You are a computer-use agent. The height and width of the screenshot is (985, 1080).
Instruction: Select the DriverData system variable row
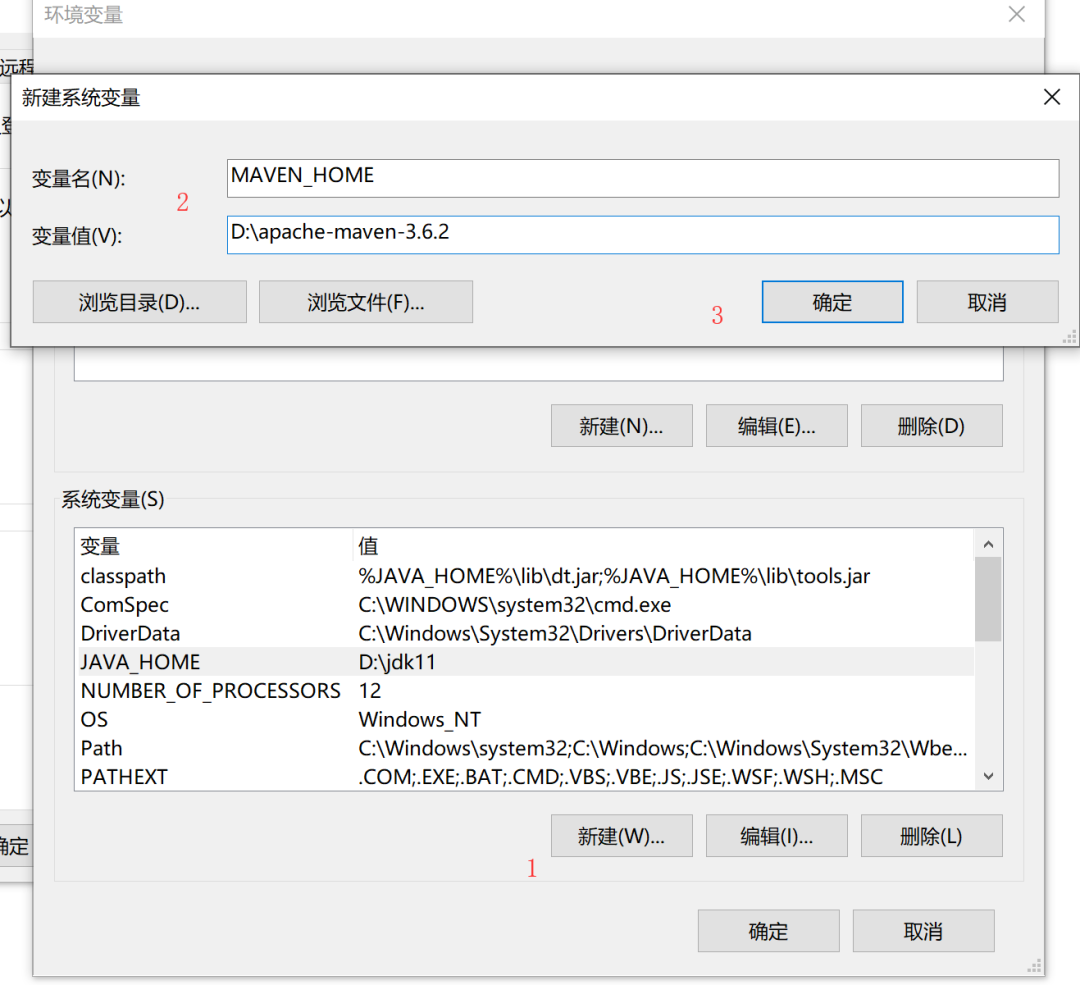pyautogui.click(x=525, y=633)
